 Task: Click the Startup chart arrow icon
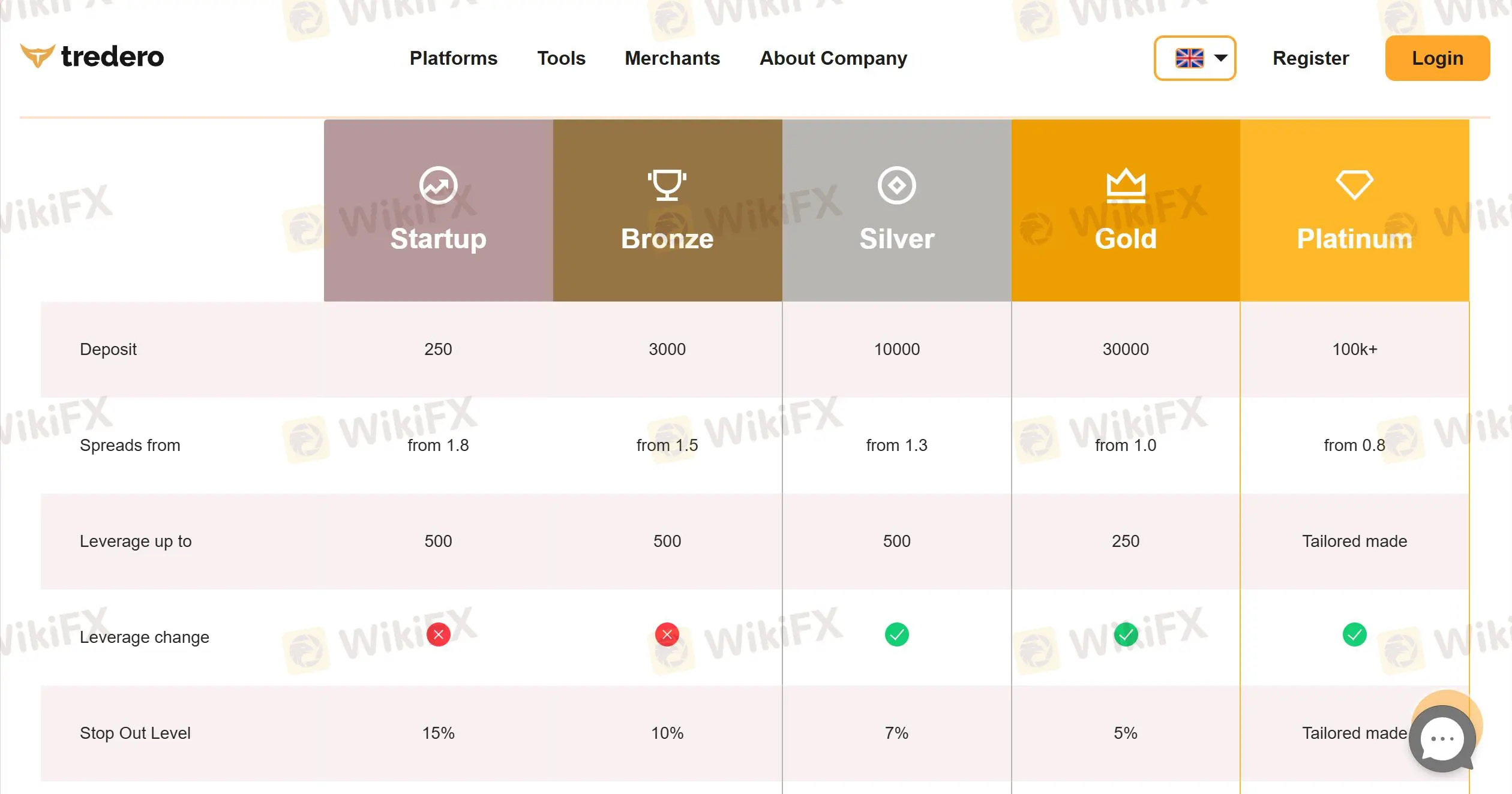[x=438, y=185]
